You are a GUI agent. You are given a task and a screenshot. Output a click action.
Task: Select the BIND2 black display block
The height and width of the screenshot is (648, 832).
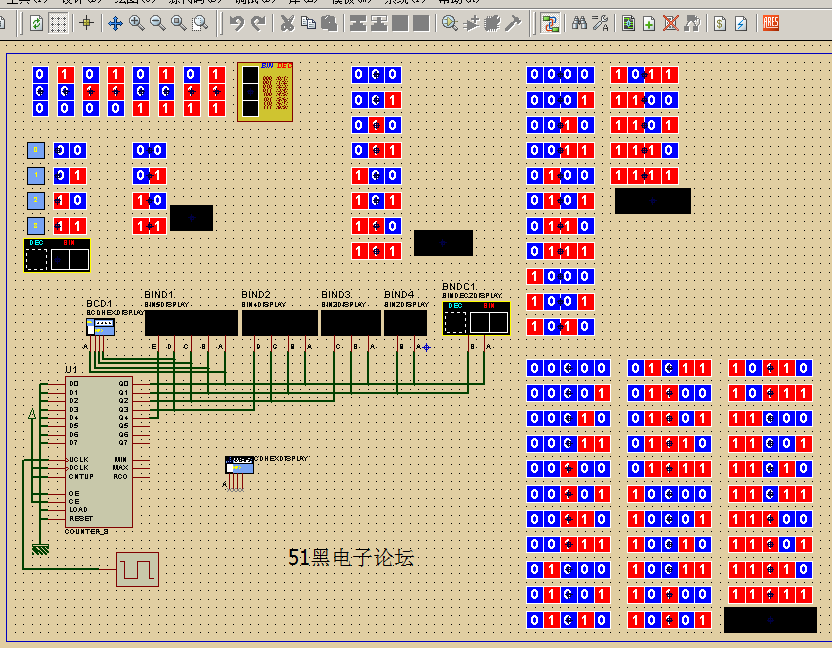point(280,323)
